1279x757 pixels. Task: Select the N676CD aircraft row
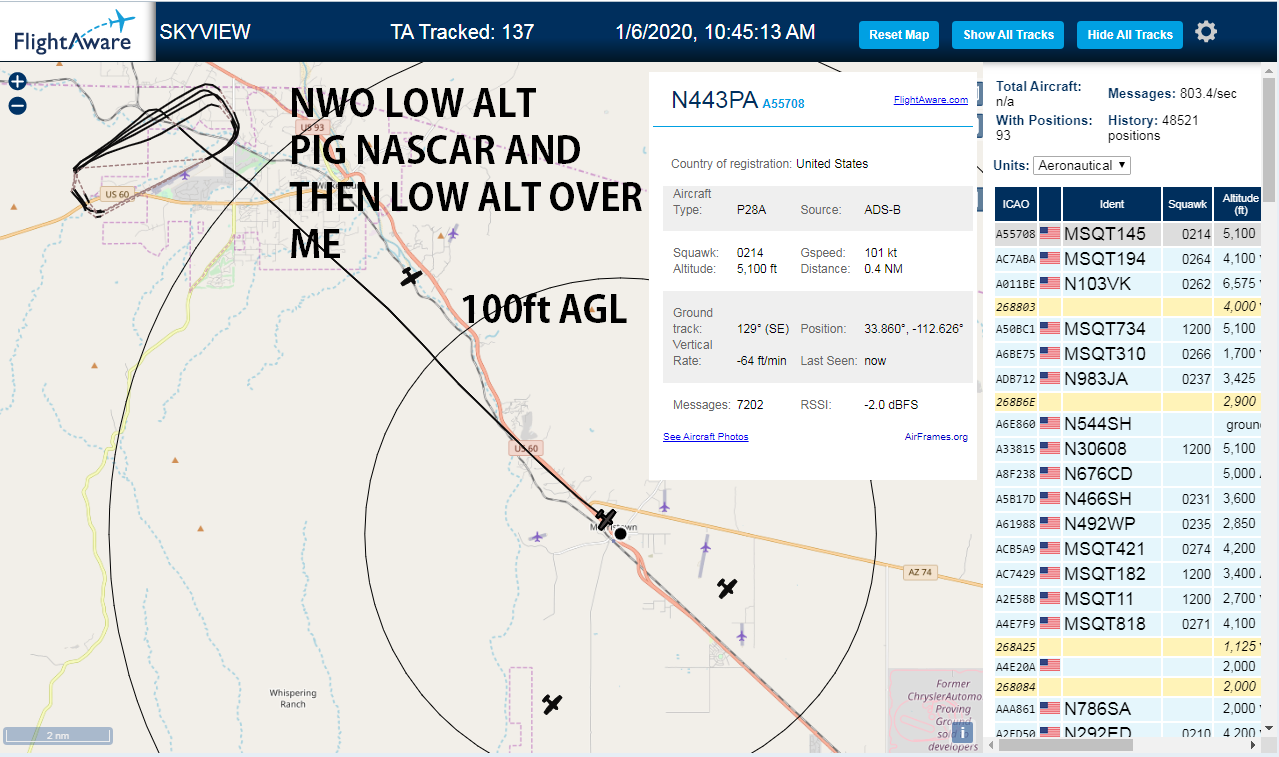pyautogui.click(x=1128, y=473)
